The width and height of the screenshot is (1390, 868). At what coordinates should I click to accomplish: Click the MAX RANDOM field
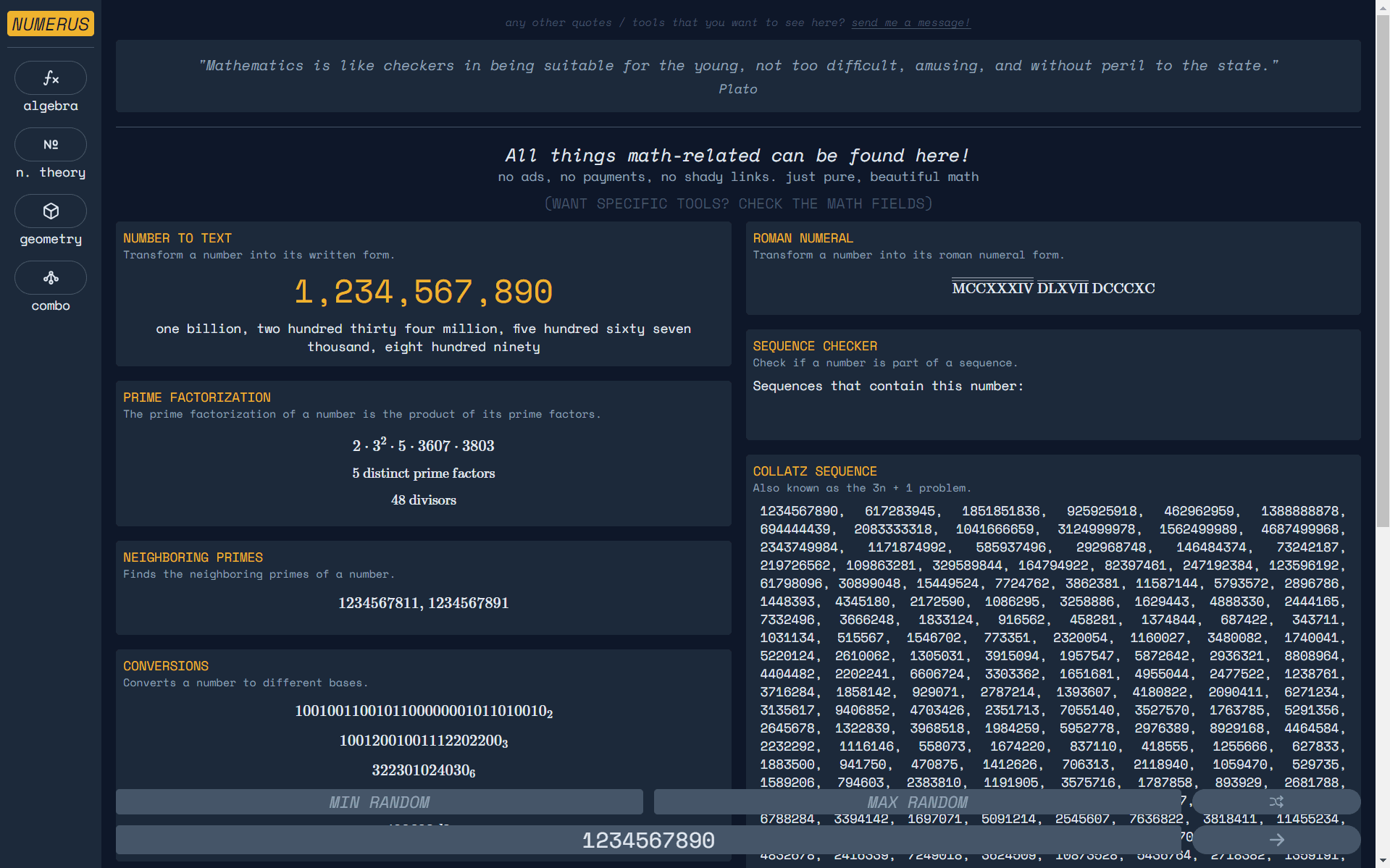[x=918, y=801]
